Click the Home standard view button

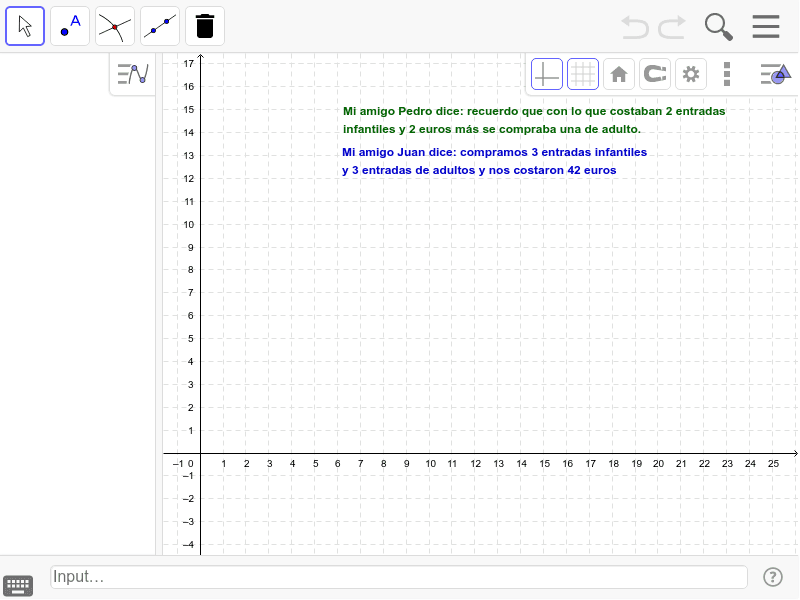619,74
